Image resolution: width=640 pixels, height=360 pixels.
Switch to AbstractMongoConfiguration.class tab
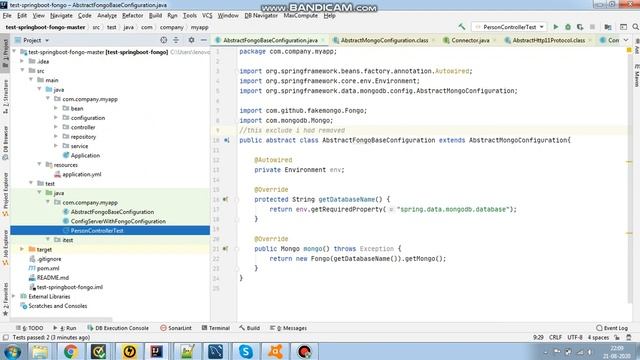click(384, 40)
